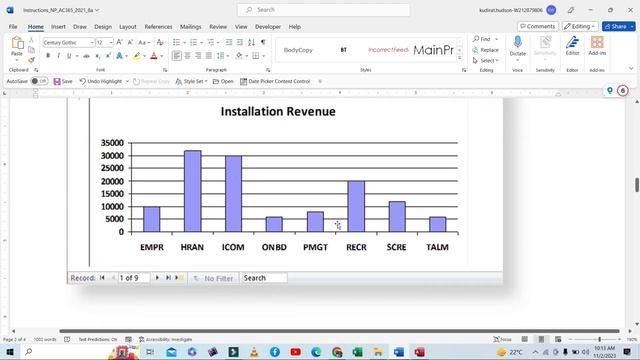Switch to Layout tab
The width and height of the screenshot is (640, 360).
tap(128, 27)
